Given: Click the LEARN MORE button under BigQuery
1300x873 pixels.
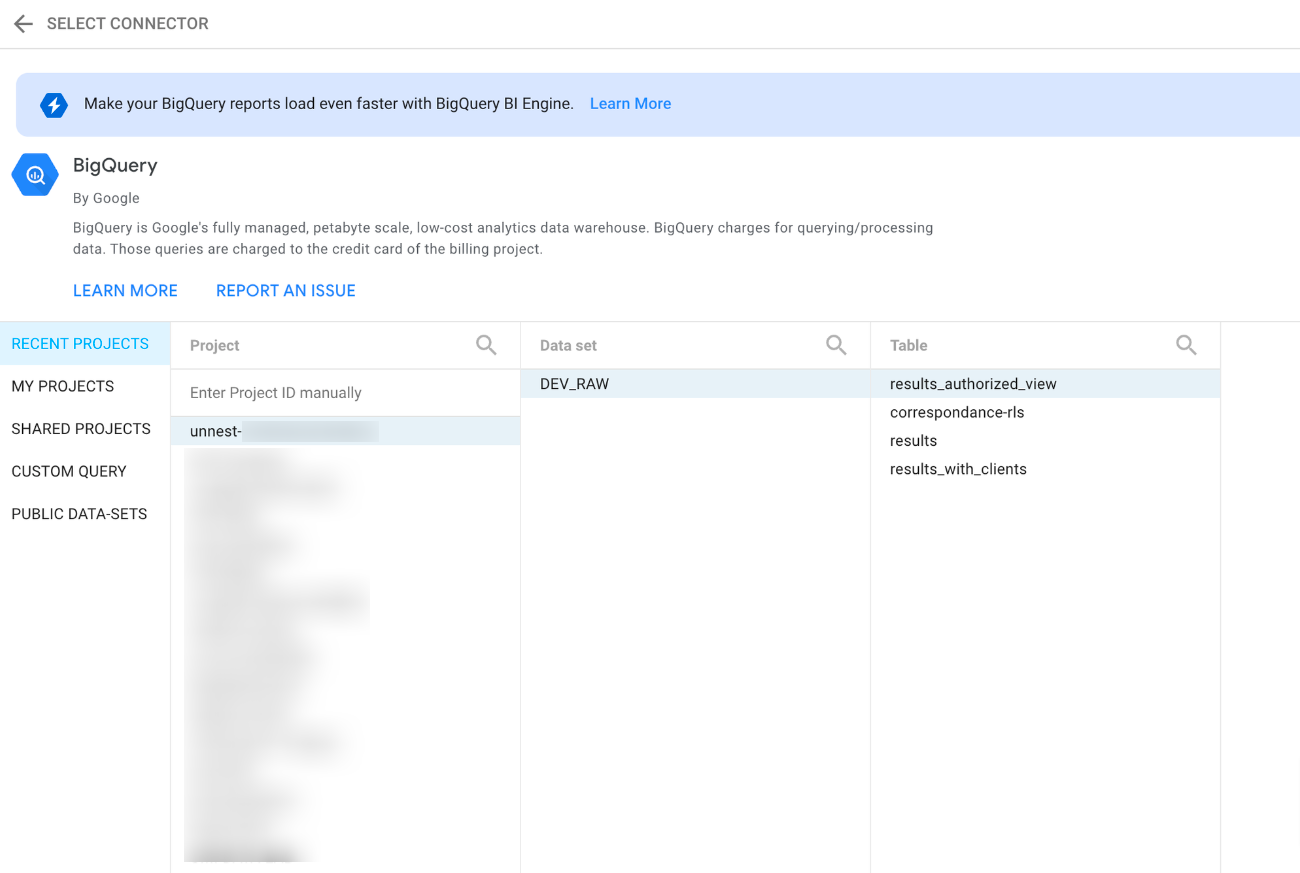Looking at the screenshot, I should (125, 291).
